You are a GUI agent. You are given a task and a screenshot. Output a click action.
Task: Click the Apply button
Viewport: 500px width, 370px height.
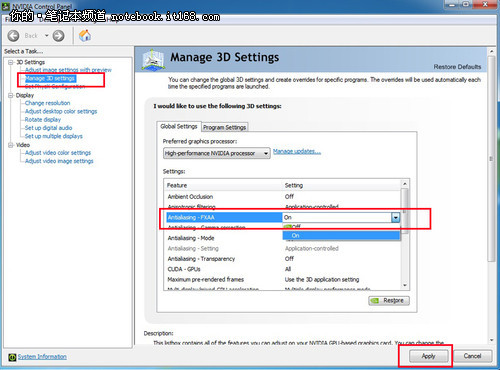[x=429, y=356]
